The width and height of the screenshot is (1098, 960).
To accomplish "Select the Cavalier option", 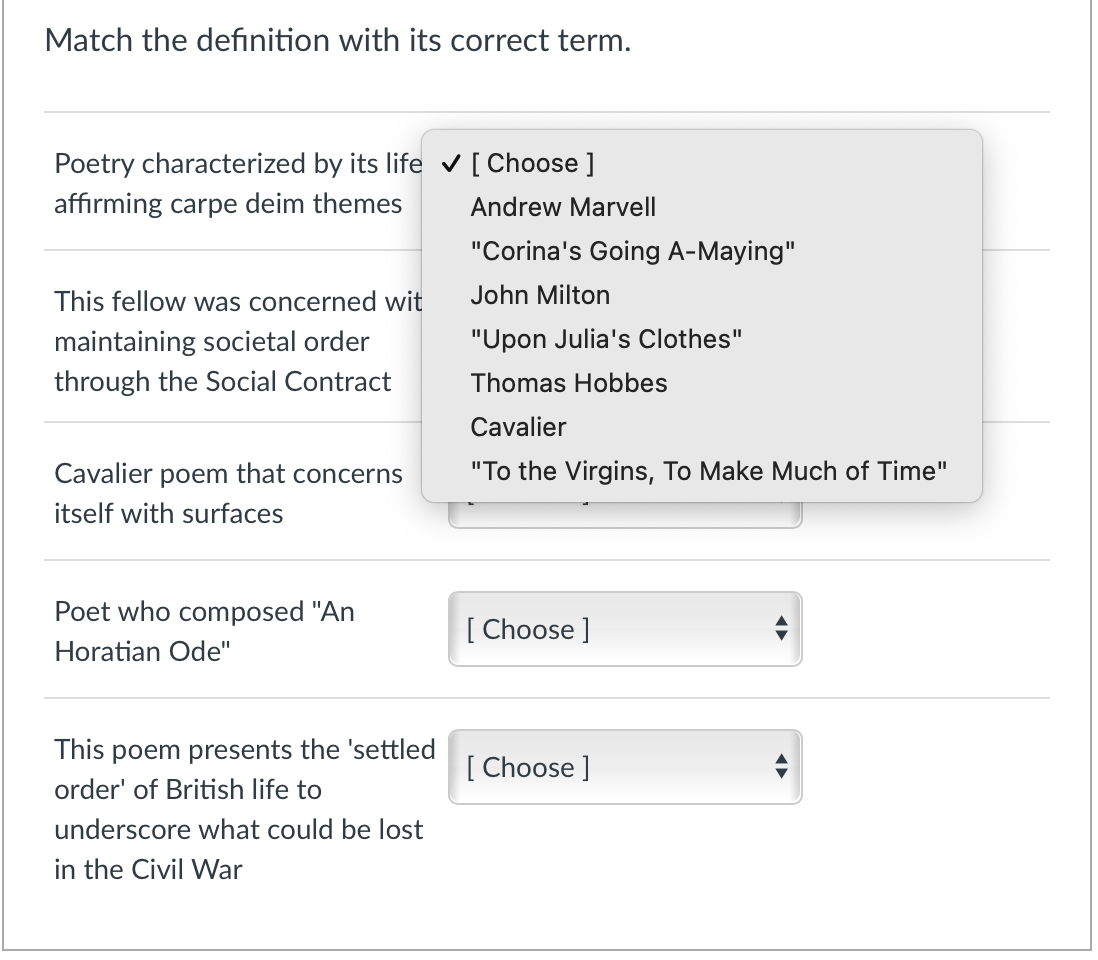I will point(518,427).
